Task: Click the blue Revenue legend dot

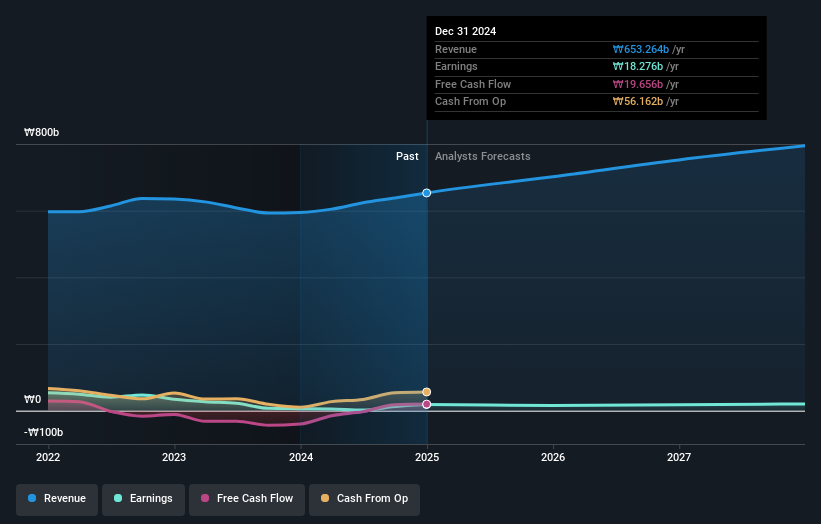Action: point(32,498)
